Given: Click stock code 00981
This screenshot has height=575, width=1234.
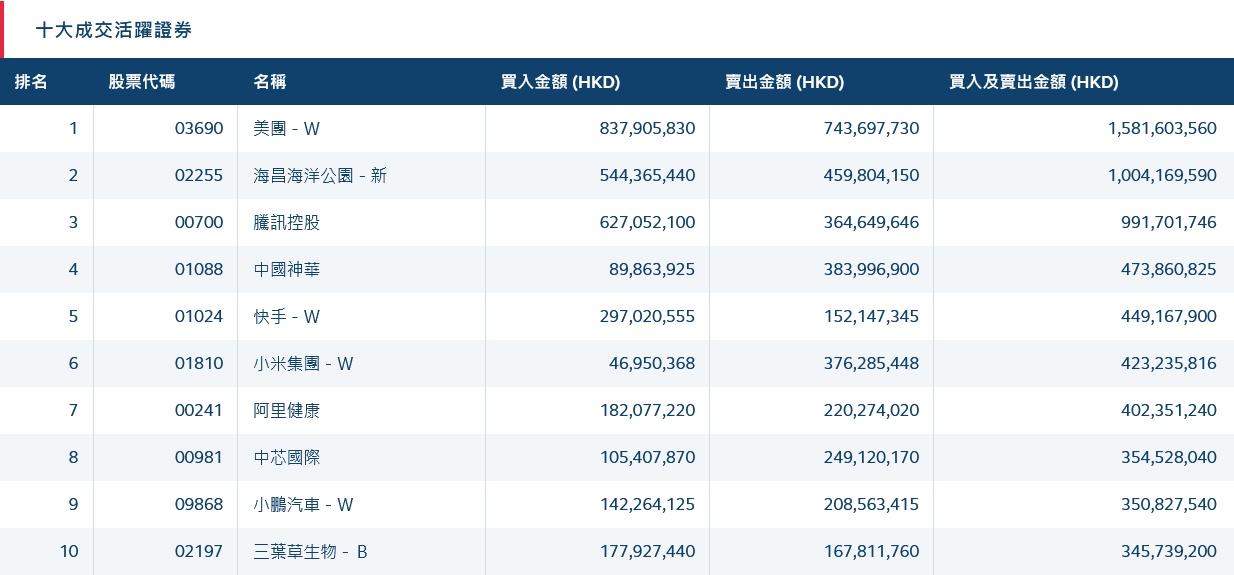Looking at the screenshot, I should coord(199,457).
